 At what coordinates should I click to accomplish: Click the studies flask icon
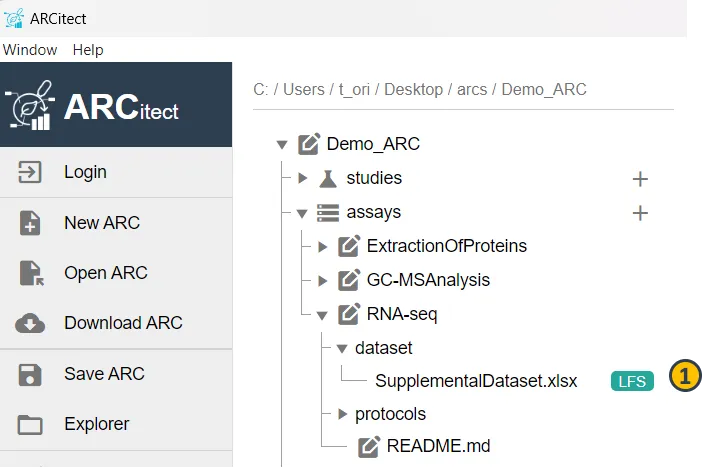327,179
